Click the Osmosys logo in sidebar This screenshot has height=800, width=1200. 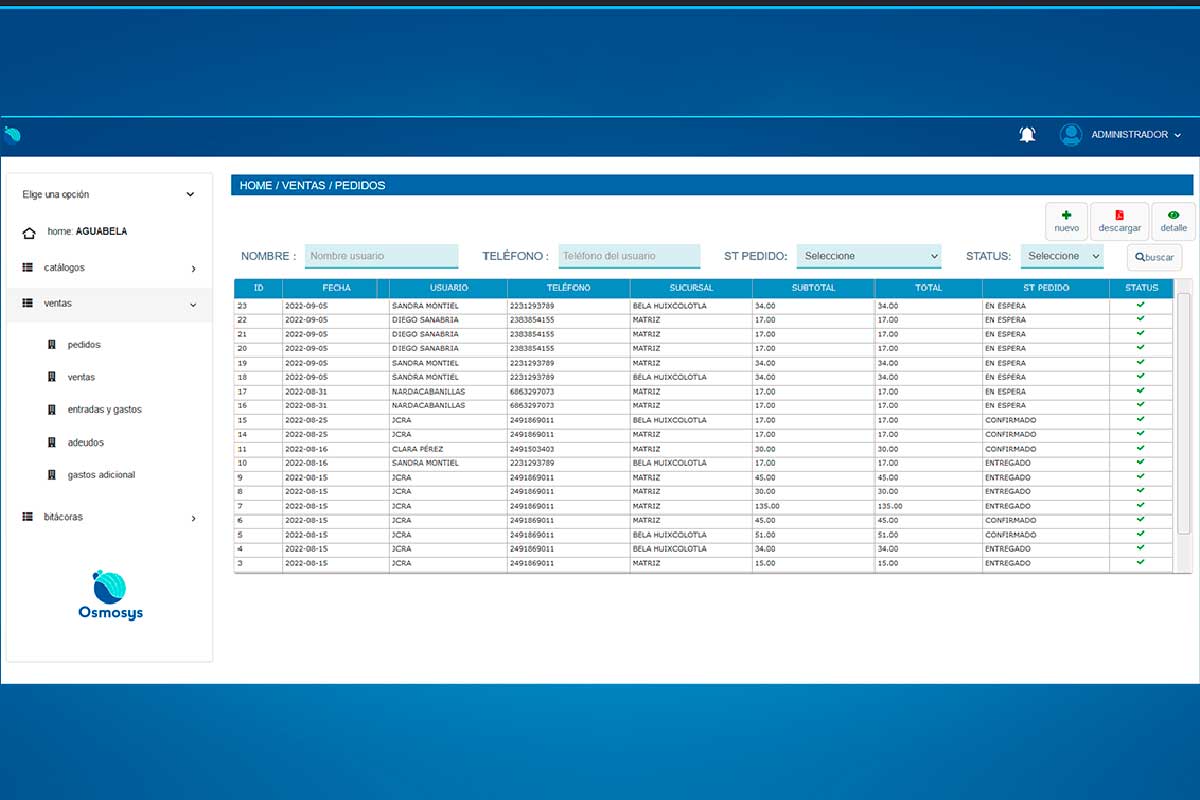coord(110,594)
